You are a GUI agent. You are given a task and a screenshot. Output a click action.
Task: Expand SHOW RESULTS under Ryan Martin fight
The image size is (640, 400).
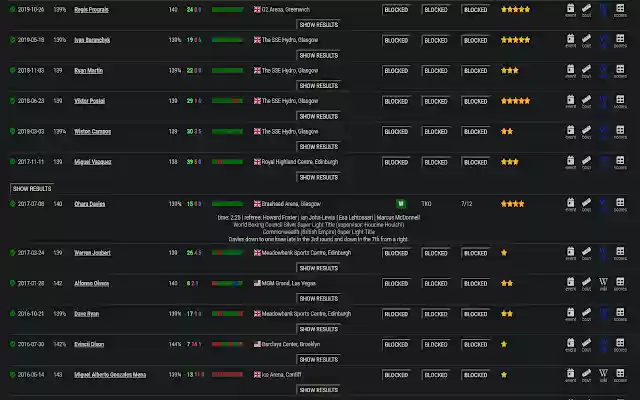318,86
